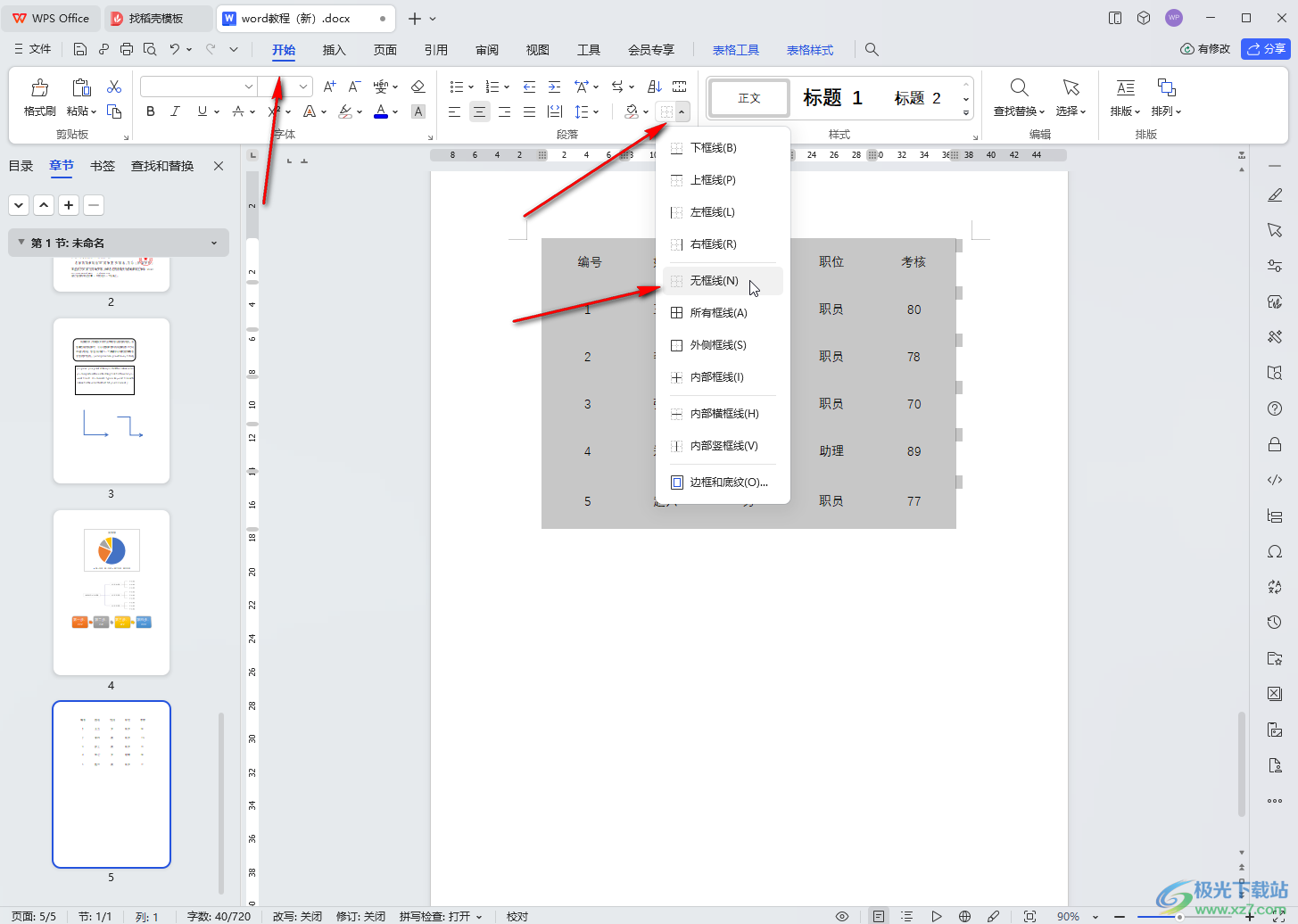Click the Undo arrow icon
1298x924 pixels.
pos(175,49)
